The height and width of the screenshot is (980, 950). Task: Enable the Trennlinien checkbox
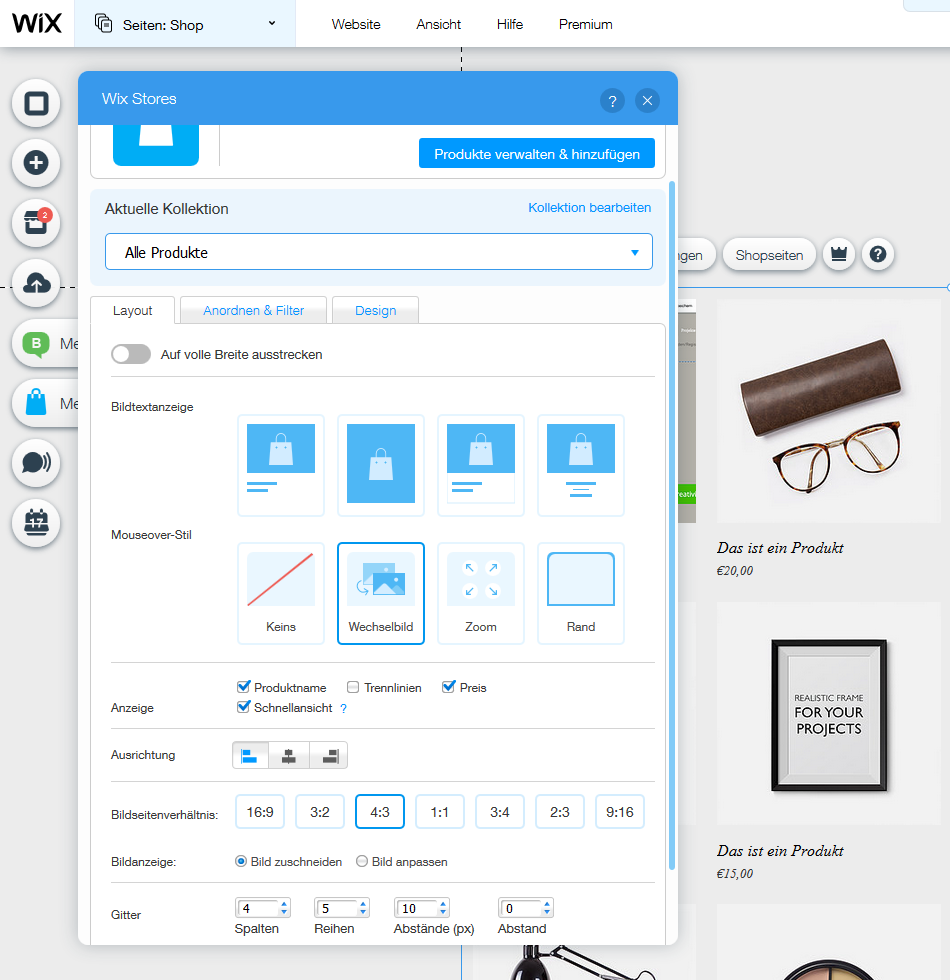353,688
